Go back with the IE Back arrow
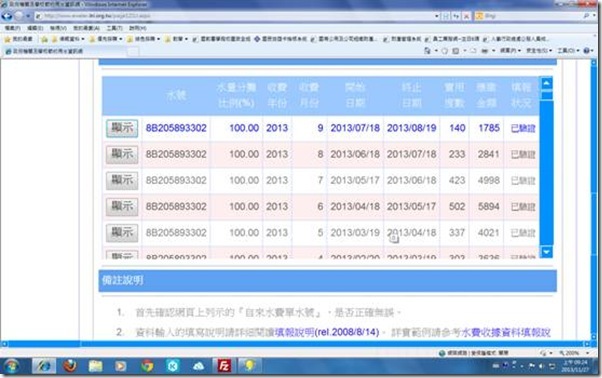Viewport: 602px width, 378px height. pos(7,16)
